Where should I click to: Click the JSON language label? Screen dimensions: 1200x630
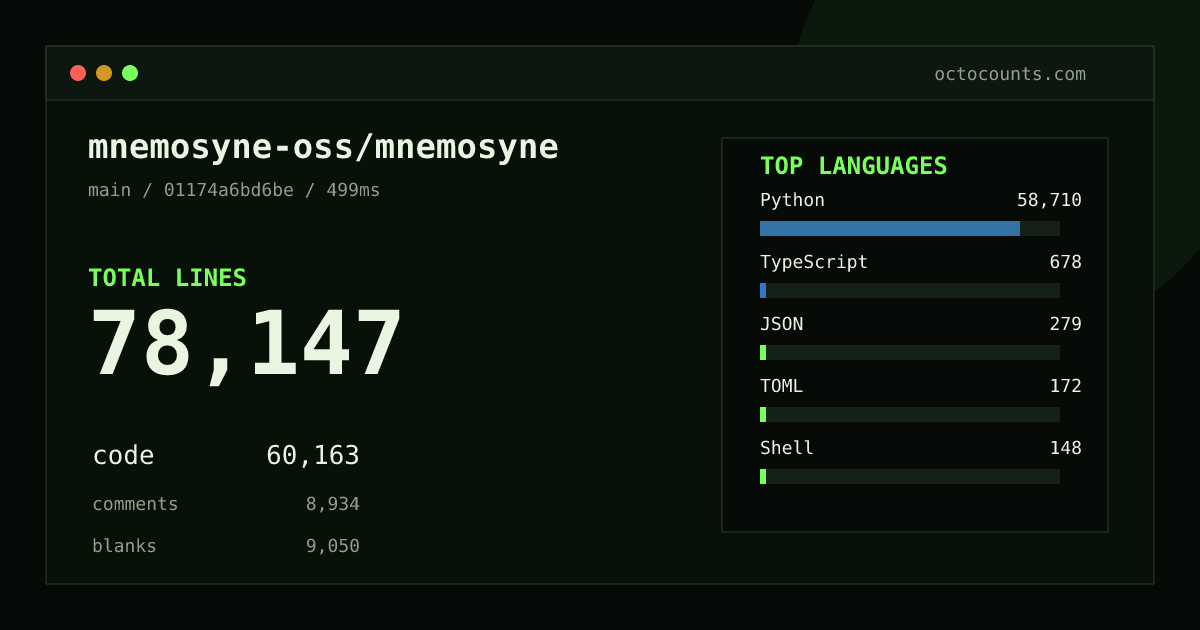[781, 324]
